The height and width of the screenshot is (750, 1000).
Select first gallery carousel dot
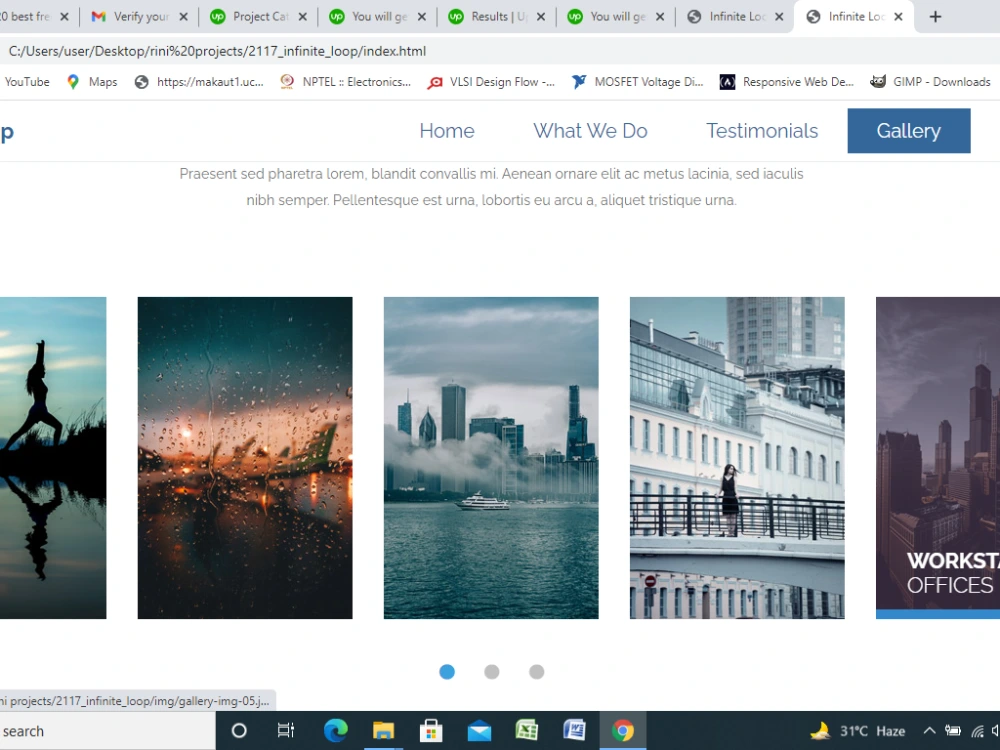[x=447, y=672]
